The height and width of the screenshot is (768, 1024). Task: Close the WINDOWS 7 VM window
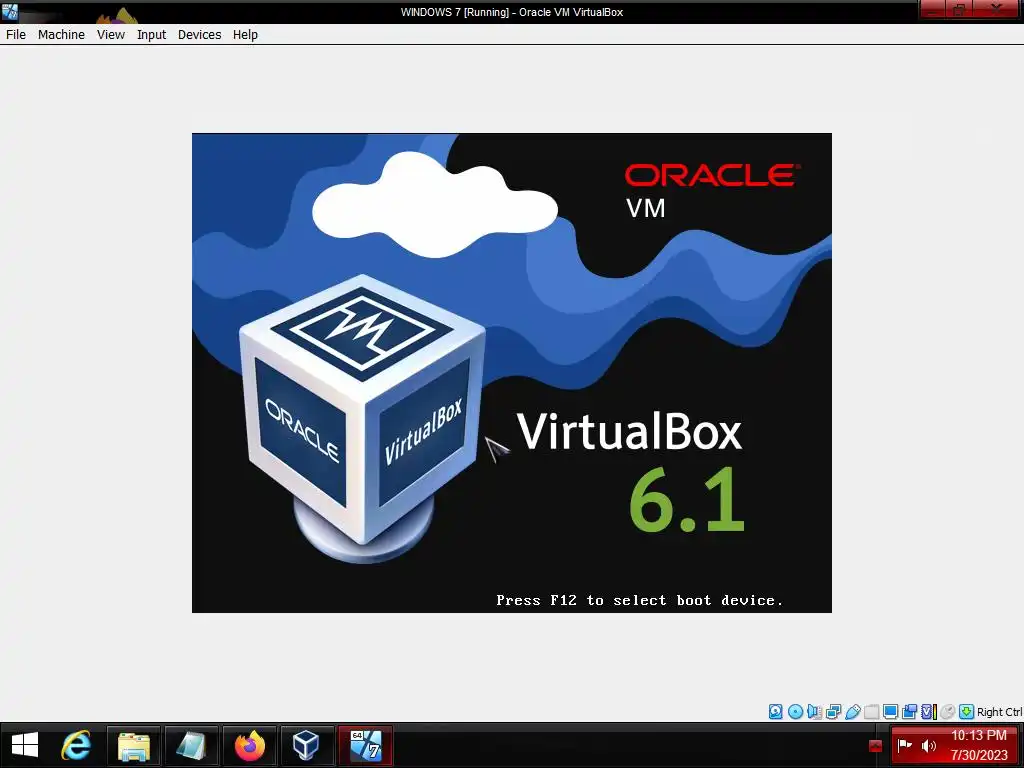coord(997,9)
